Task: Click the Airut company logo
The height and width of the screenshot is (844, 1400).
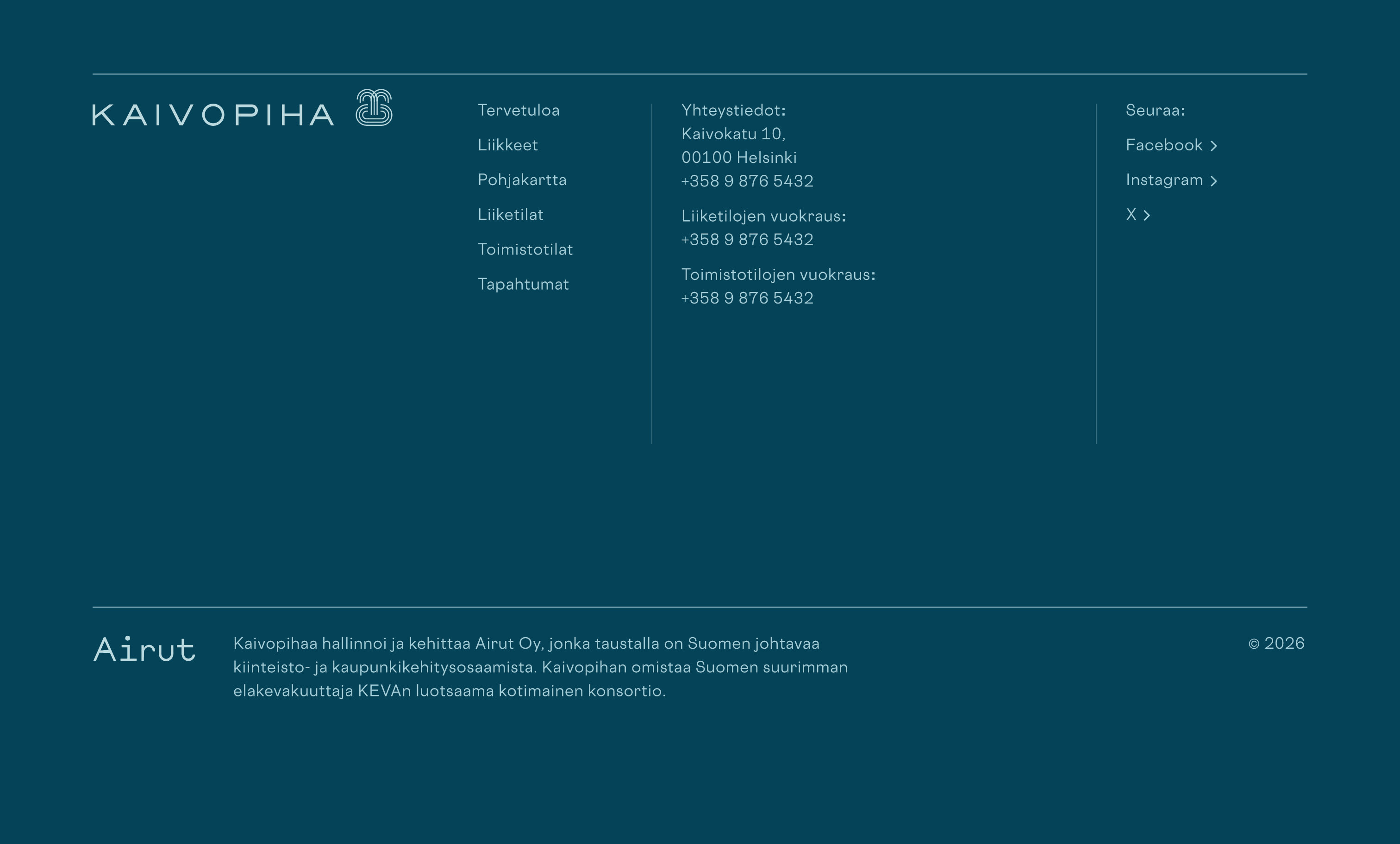Action: tap(144, 649)
